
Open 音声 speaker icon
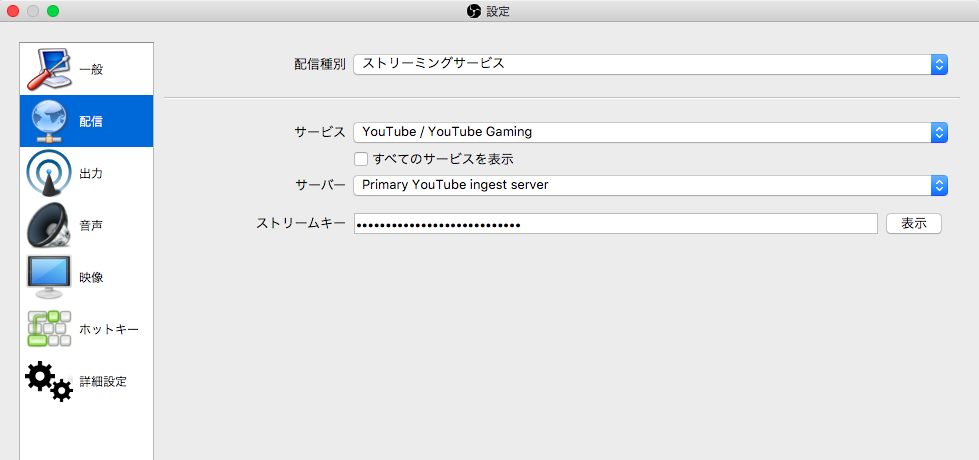coord(49,225)
